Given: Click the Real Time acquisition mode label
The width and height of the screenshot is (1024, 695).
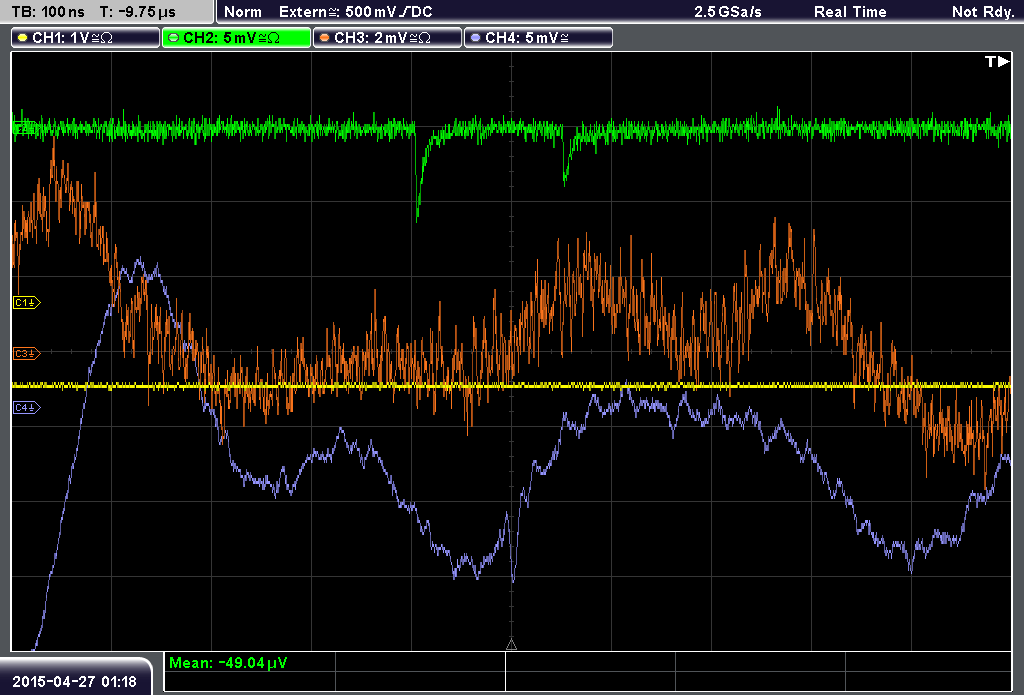Looking at the screenshot, I should coord(850,12).
